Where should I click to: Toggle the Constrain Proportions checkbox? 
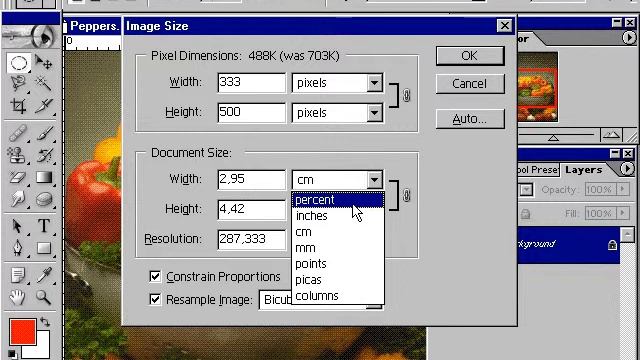(x=155, y=277)
